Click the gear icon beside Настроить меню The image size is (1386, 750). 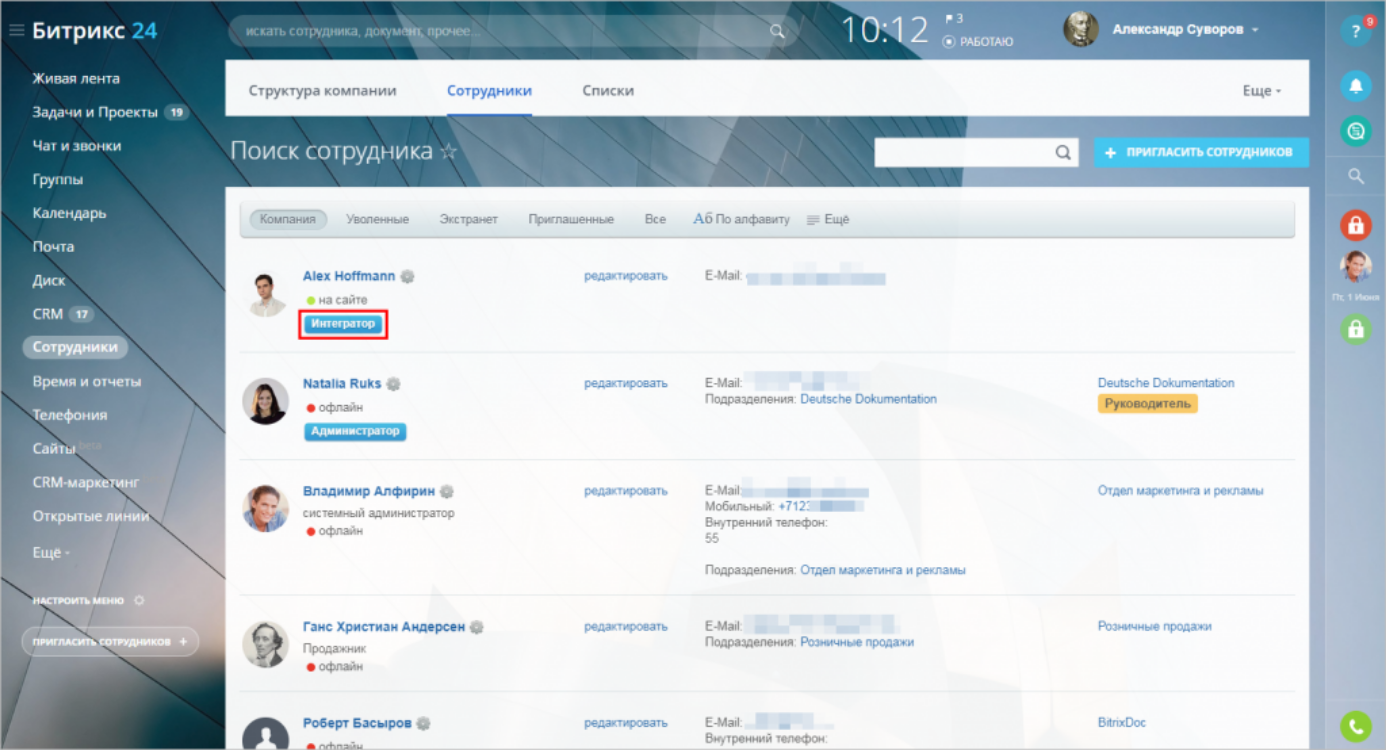[x=139, y=601]
